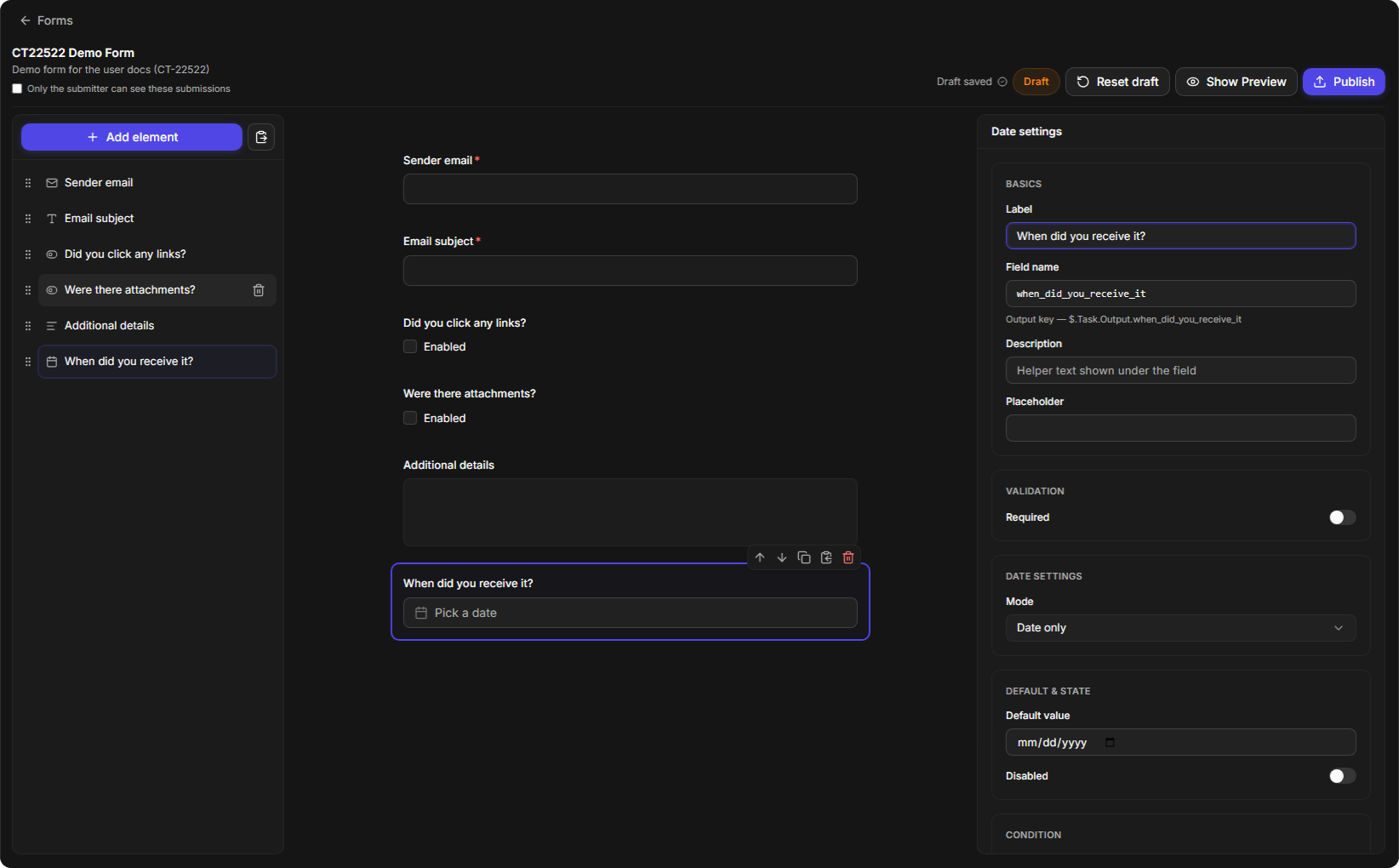Toggle the Disabled state switch
Viewport: 1399px width, 868px height.
(1343, 776)
